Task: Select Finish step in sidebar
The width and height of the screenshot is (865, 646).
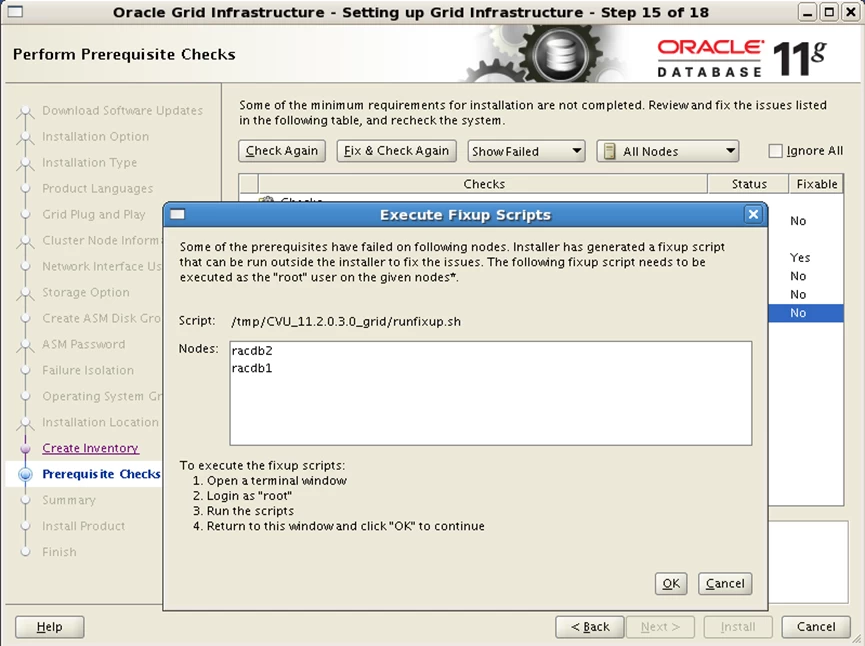Action: click(60, 552)
